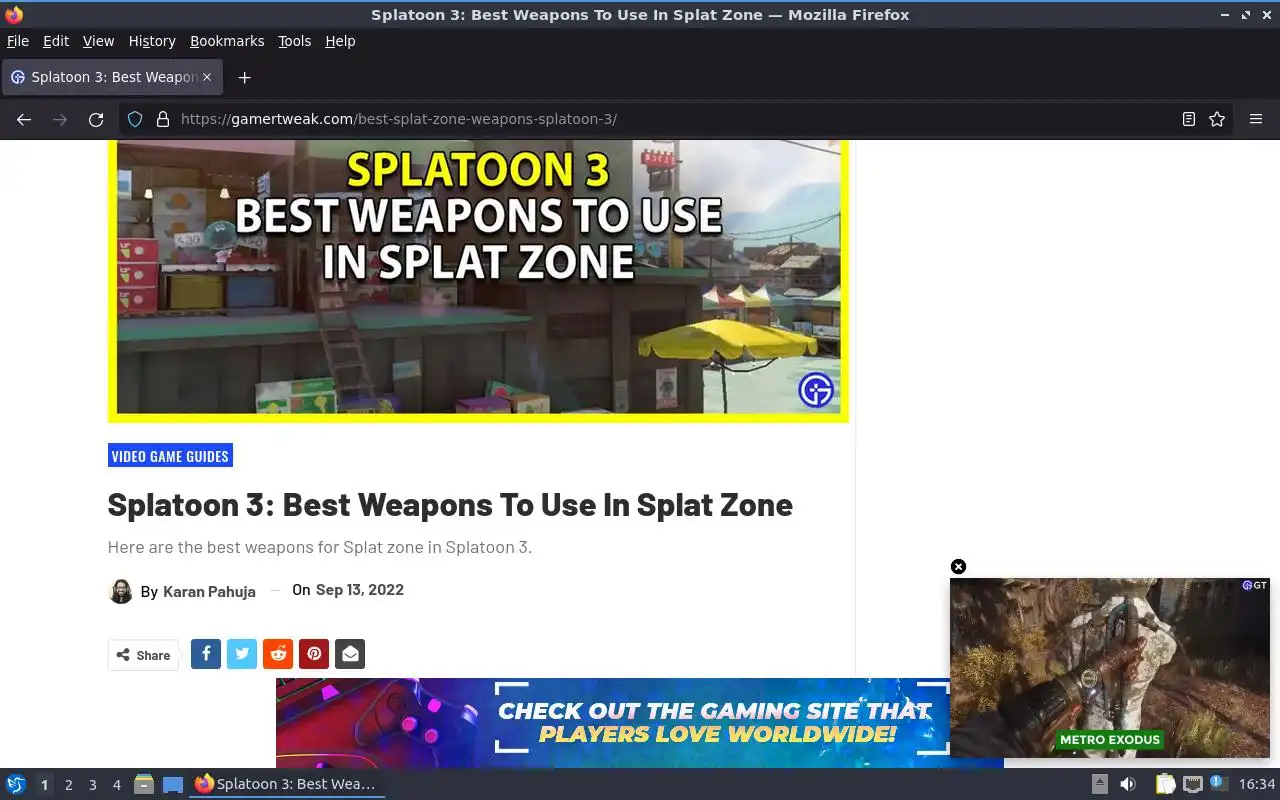Open author Karan Pahuja's profile link
1280x800 pixels.
[x=209, y=592]
